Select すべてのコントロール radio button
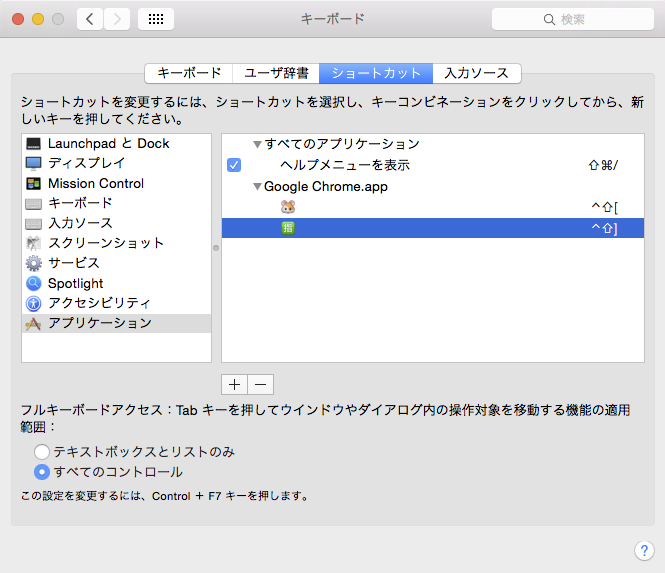Viewport: 665px width, 573px height. pyautogui.click(x=42, y=472)
